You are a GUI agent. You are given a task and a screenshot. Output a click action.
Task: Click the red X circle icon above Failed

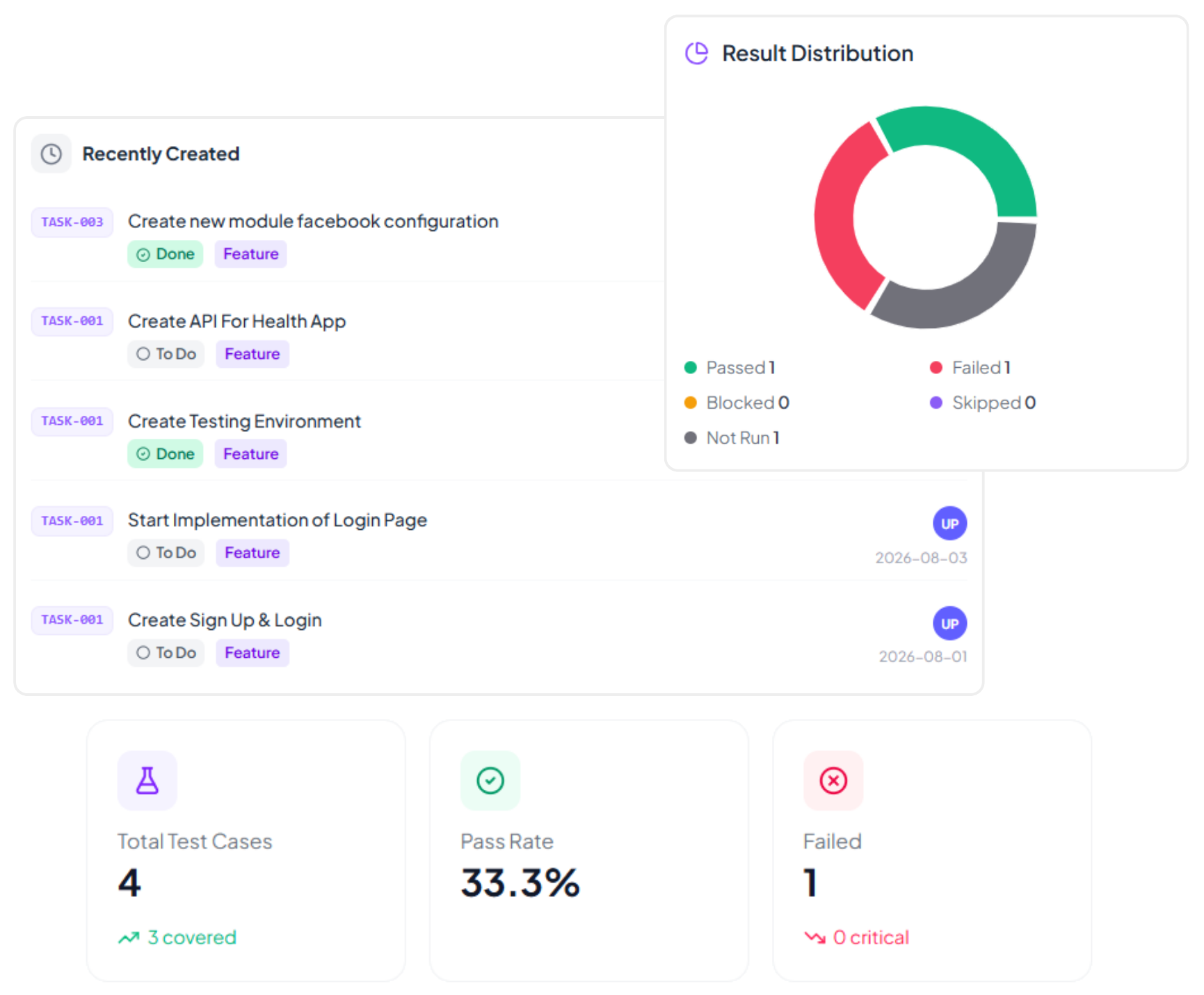pyautogui.click(x=833, y=780)
